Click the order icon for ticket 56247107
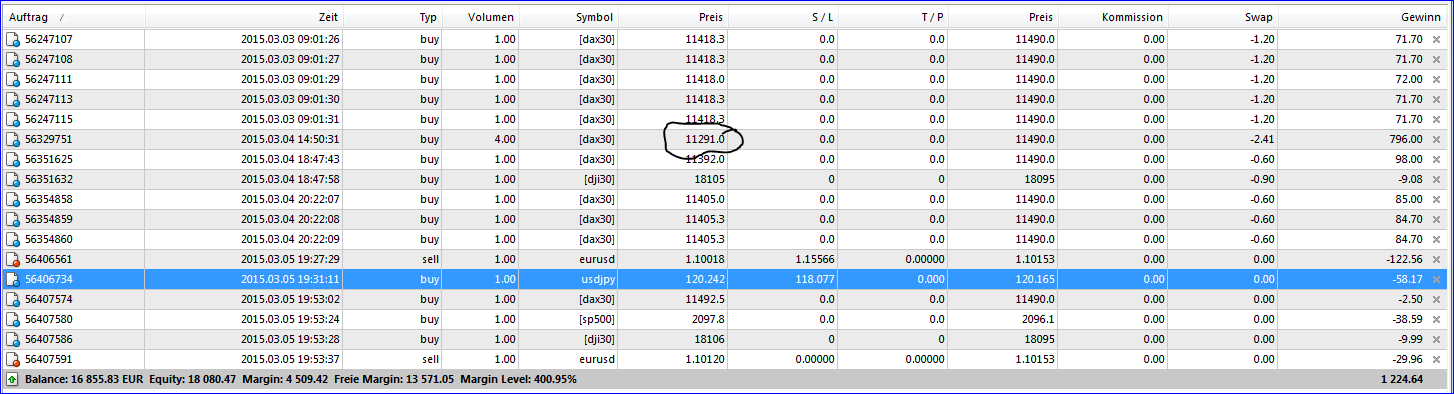Viewport: 1454px width, 394px height. click(13, 39)
